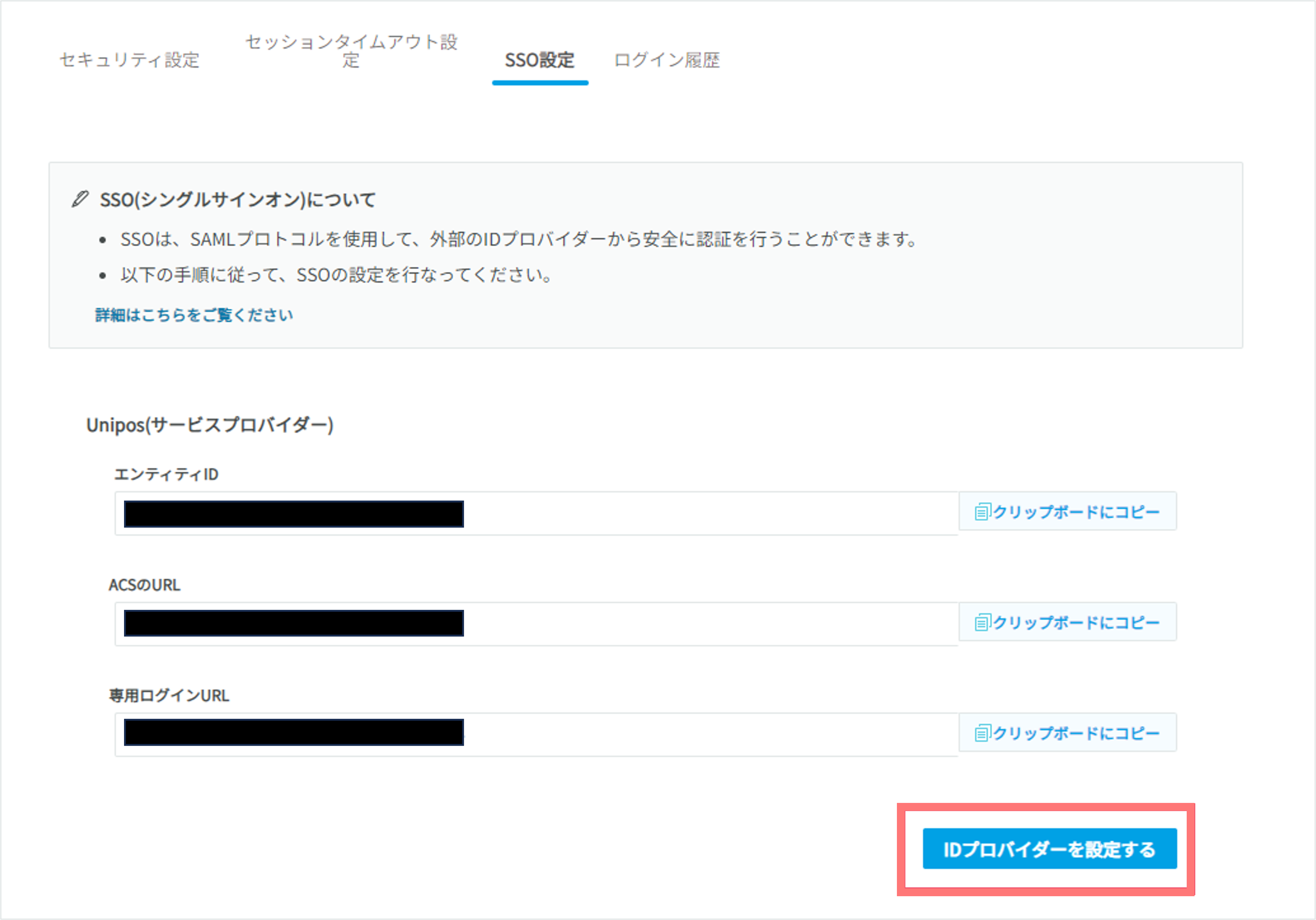Switch to the セキュリティ設定 tab

click(130, 59)
